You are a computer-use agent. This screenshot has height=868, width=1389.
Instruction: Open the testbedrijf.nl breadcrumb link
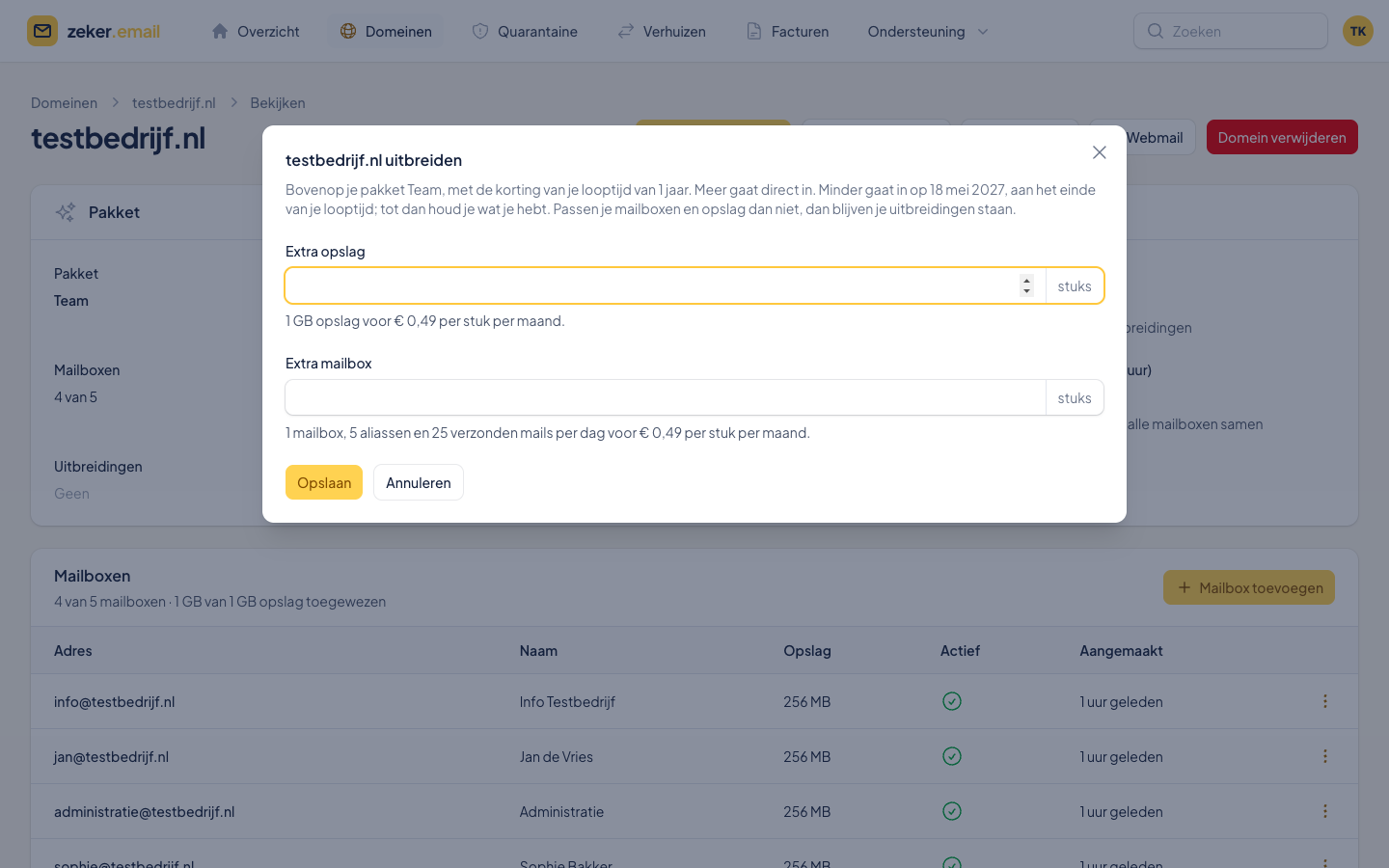(174, 103)
